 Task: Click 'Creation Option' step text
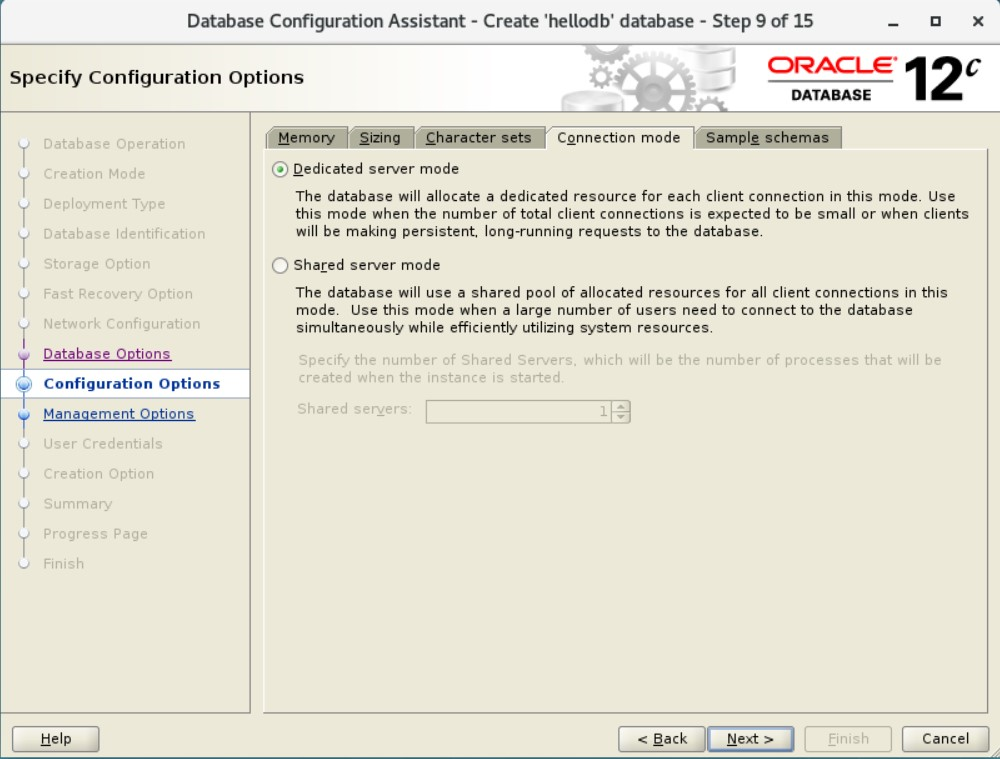tap(99, 474)
